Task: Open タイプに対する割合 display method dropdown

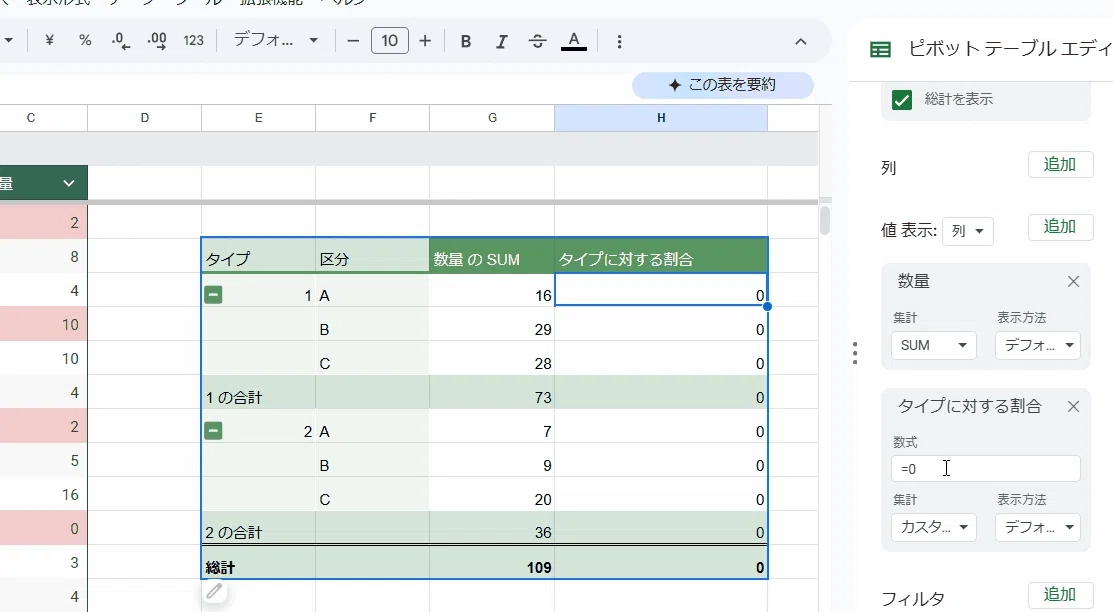Action: pyautogui.click(x=1038, y=528)
